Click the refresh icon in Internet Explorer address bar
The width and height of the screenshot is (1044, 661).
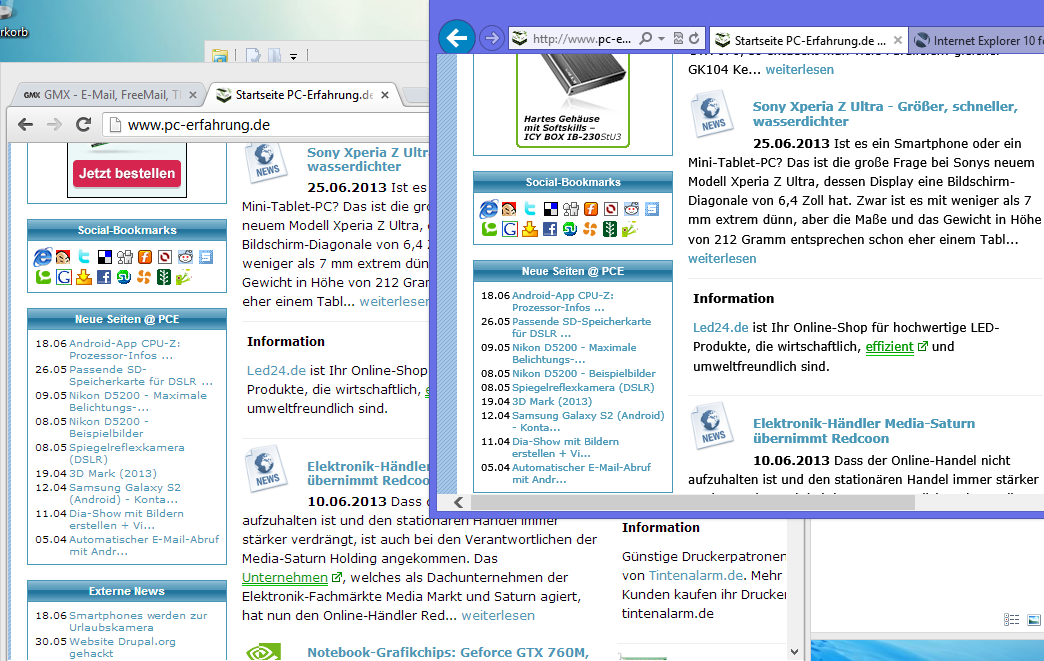pyautogui.click(x=694, y=39)
